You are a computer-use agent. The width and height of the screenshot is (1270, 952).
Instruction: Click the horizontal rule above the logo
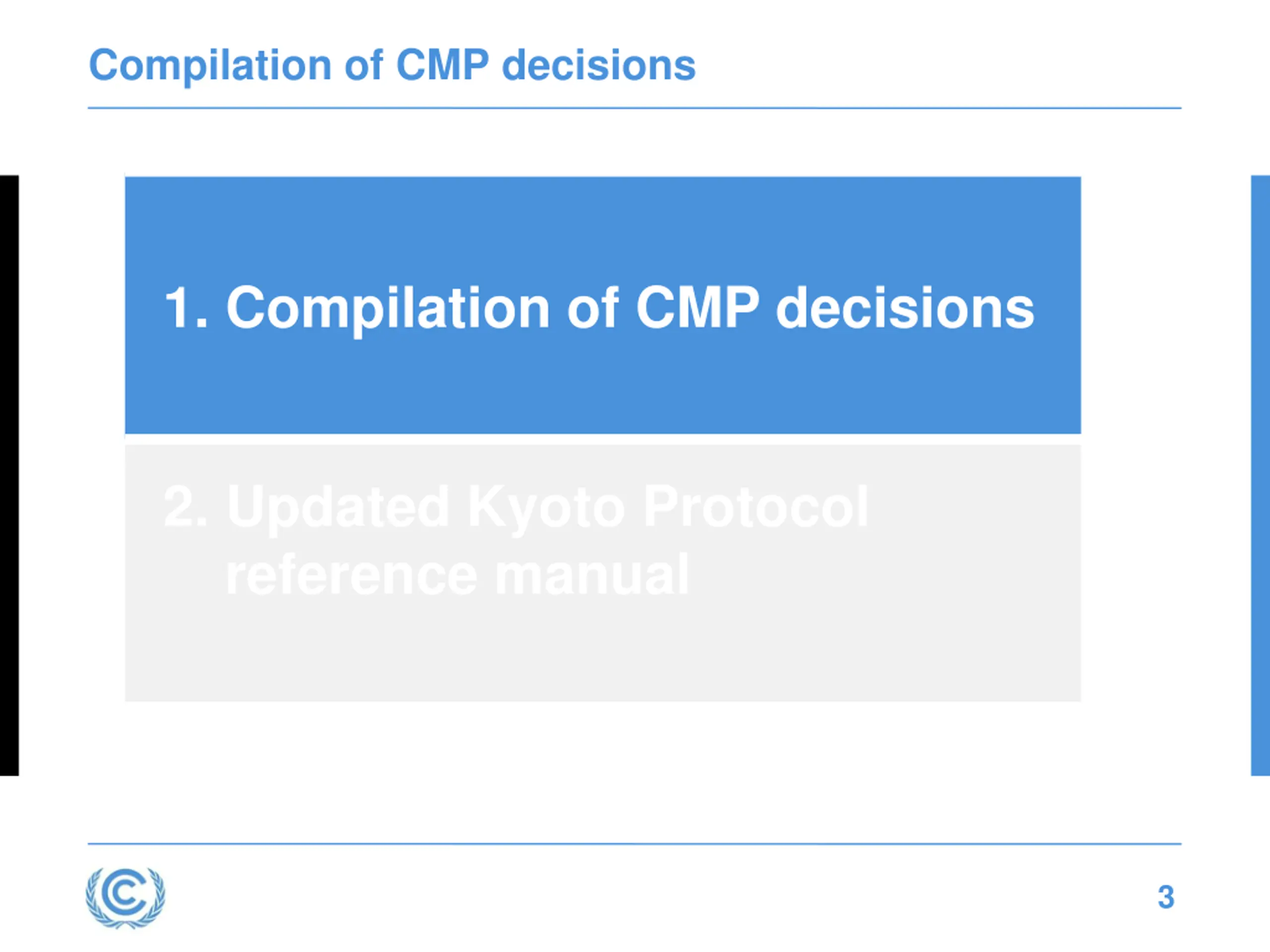(x=635, y=843)
